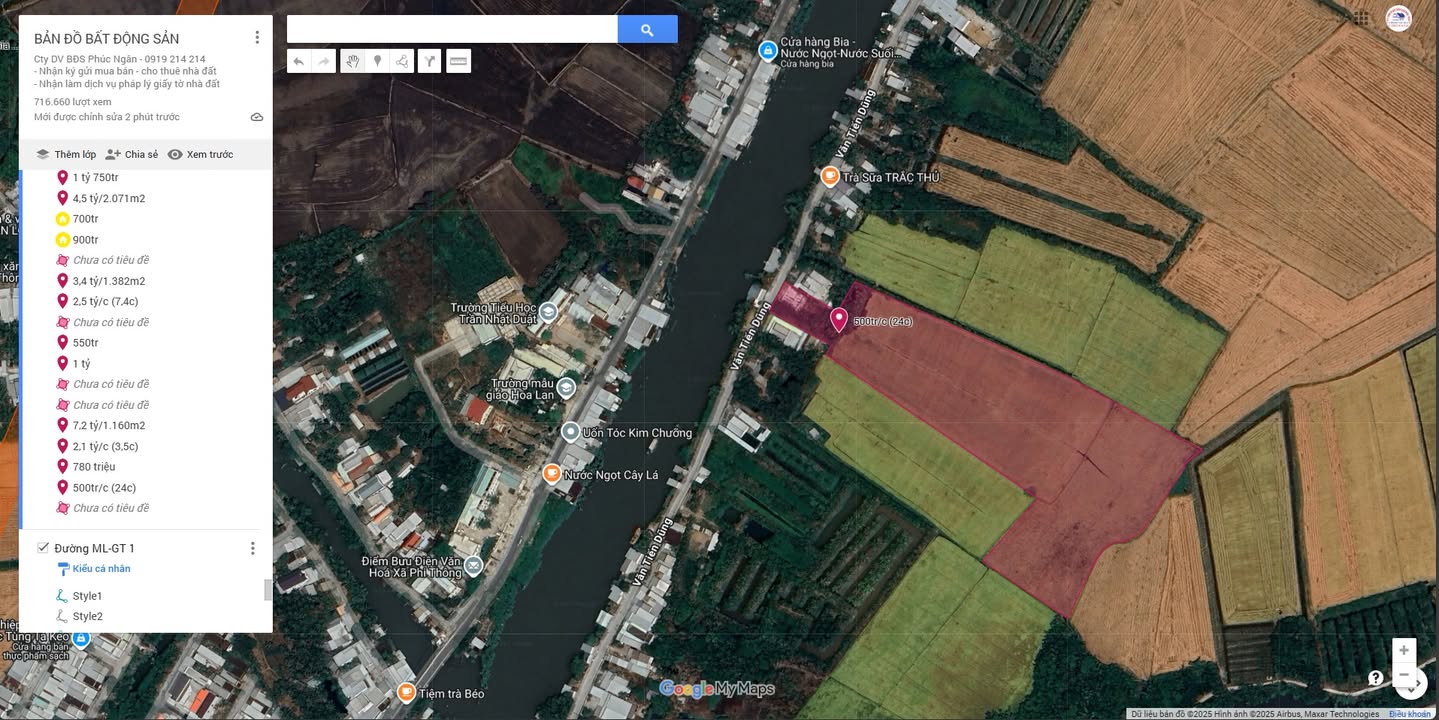Click the zoom in plus button
The image size is (1439, 720).
1403,650
